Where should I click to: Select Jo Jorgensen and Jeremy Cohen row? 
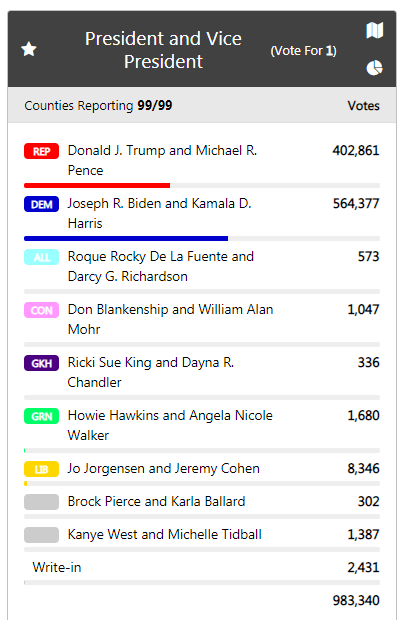(202, 469)
